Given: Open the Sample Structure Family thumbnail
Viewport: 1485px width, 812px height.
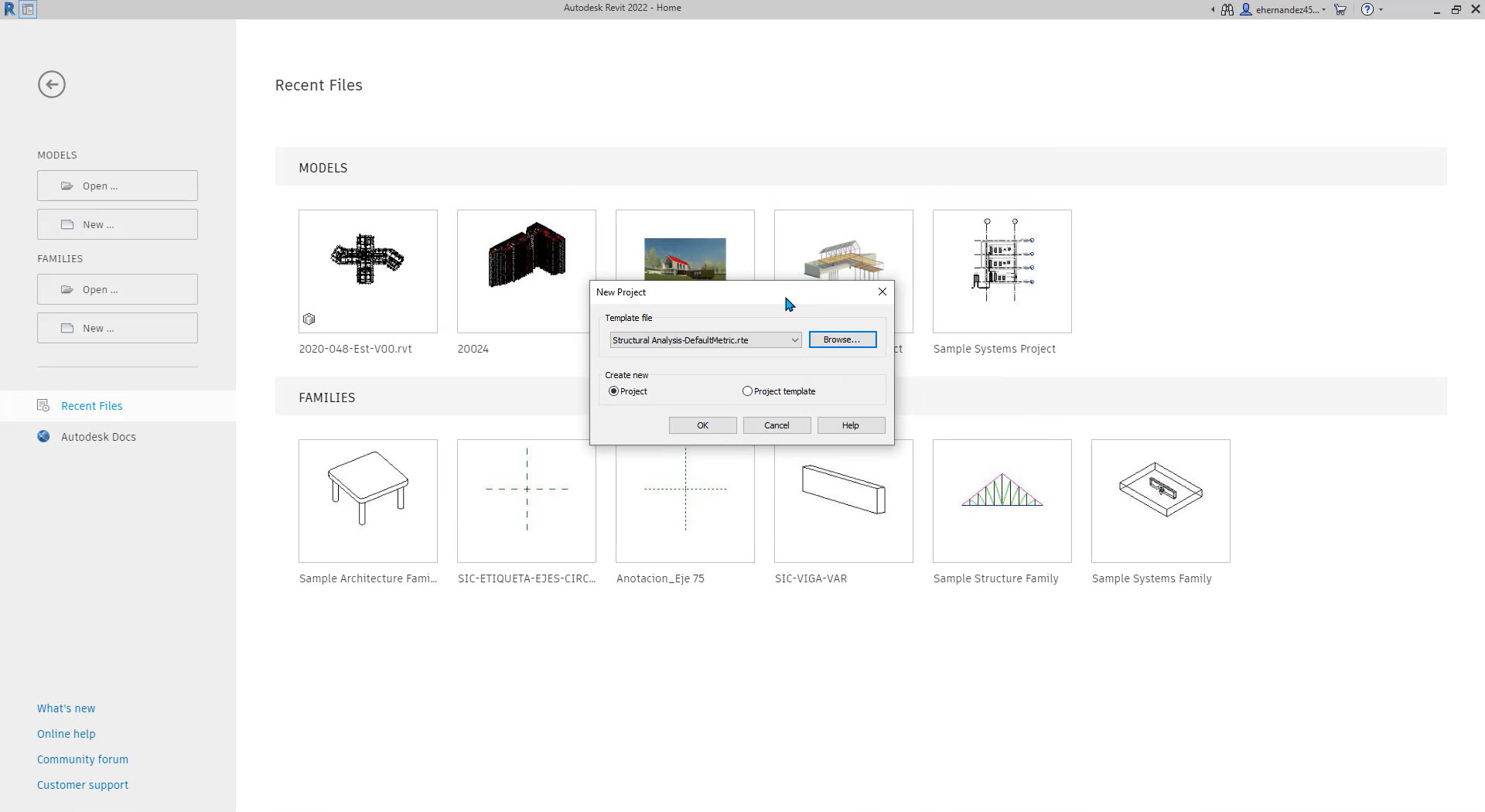Looking at the screenshot, I should [x=1002, y=501].
